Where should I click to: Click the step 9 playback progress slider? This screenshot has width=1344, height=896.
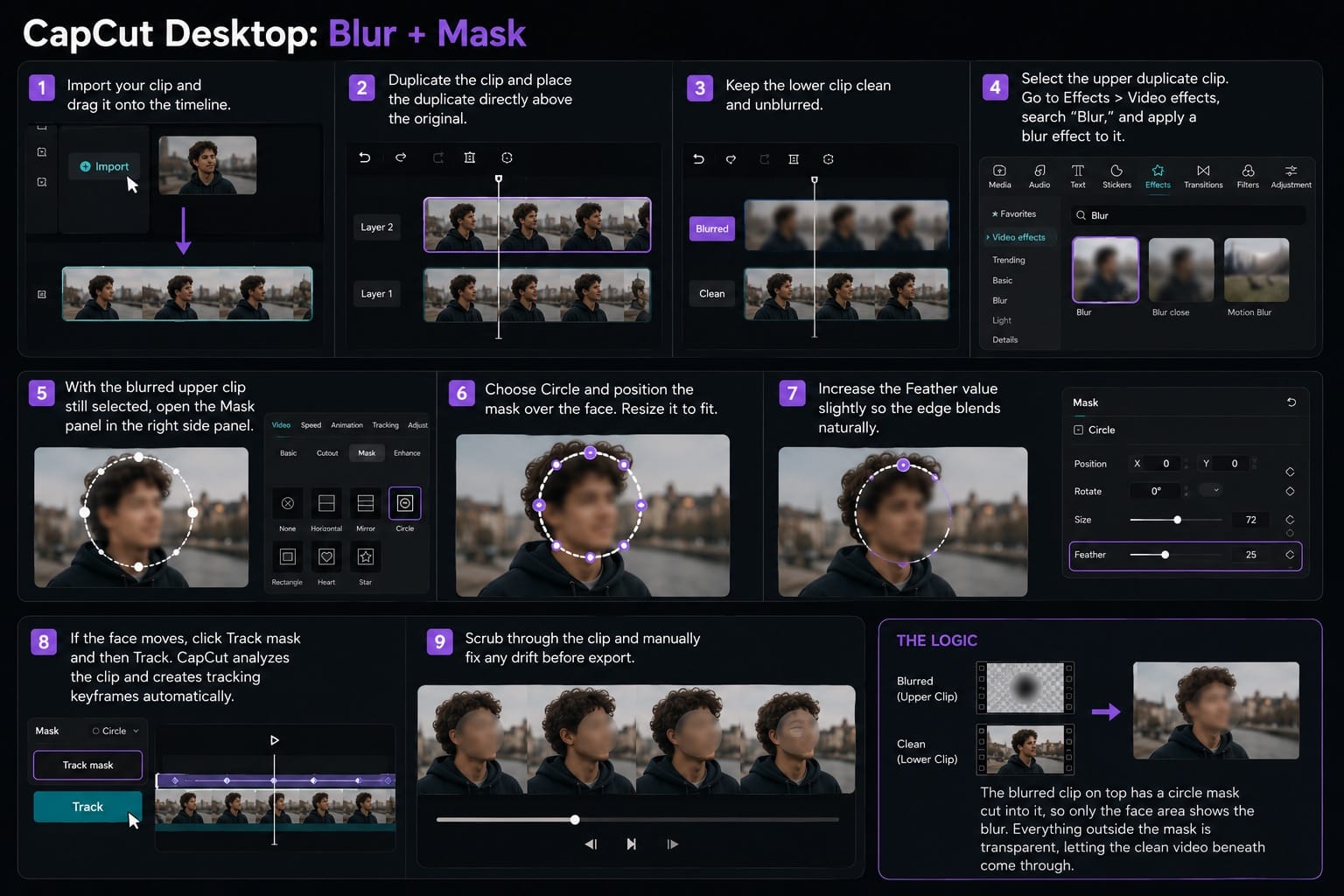tap(638, 820)
